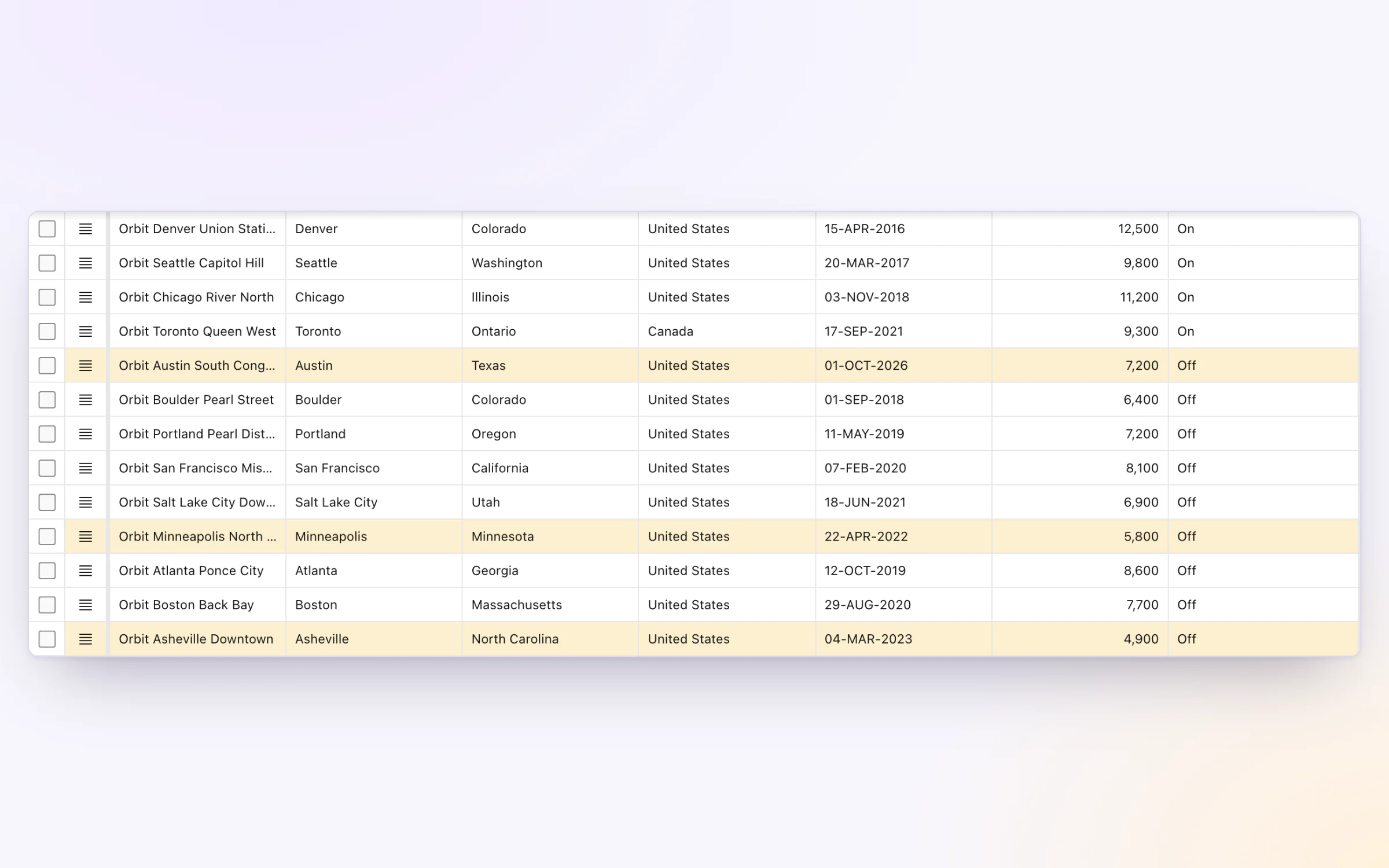Screen dimensions: 1389x868
Task: Check the Salt Lake City store row checkbox
Action: (x=47, y=502)
